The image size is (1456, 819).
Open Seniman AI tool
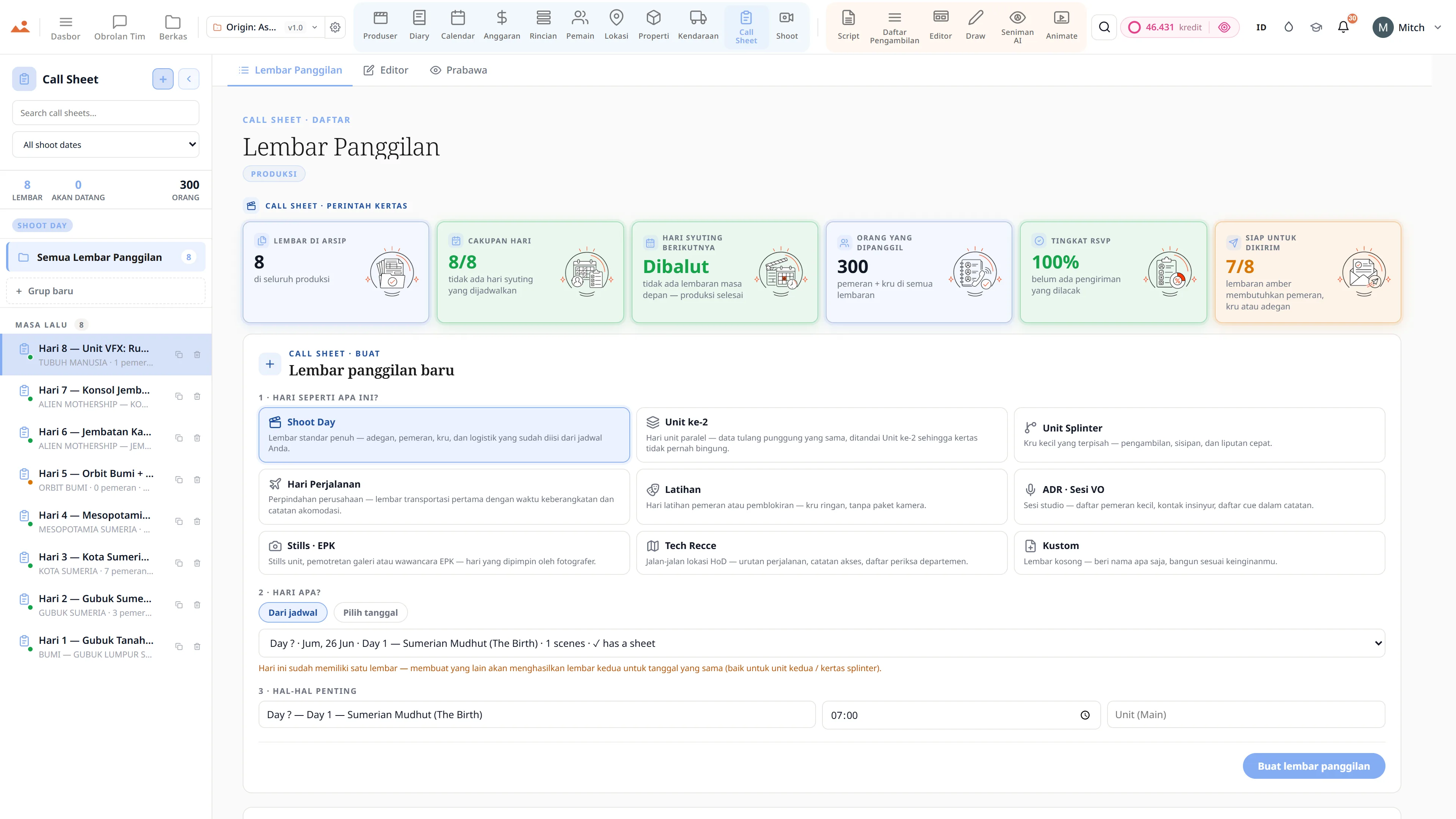pos(1017,27)
